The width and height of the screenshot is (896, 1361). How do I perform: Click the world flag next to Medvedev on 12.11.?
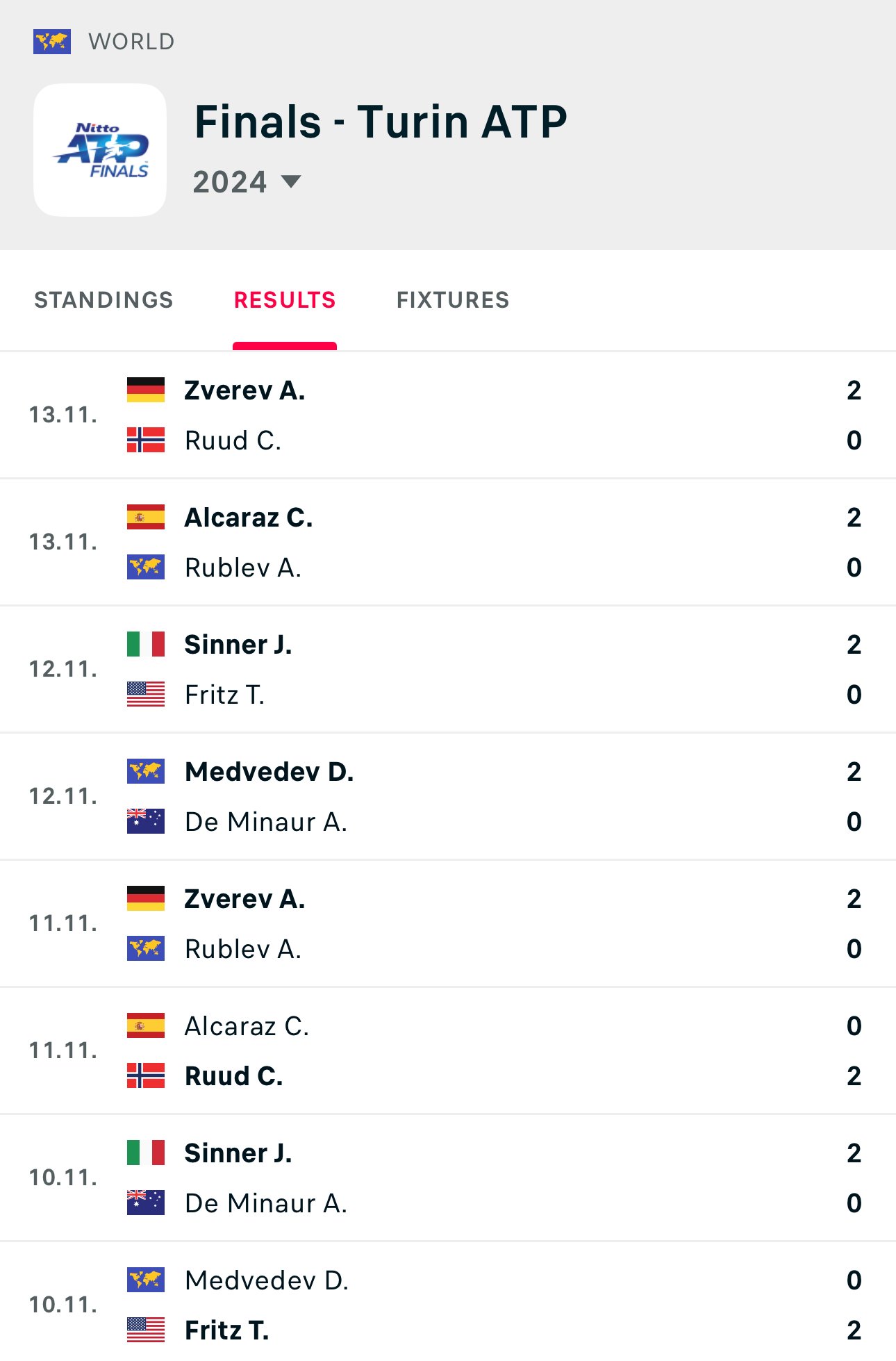[146, 771]
